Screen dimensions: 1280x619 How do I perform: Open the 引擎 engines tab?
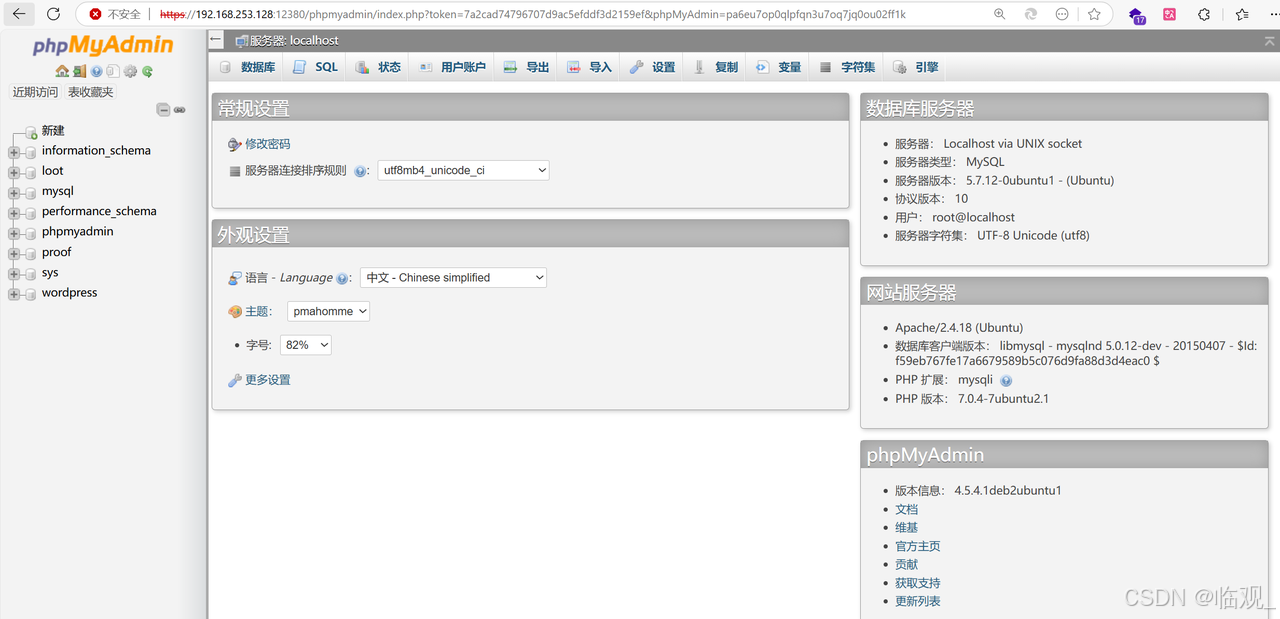915,67
